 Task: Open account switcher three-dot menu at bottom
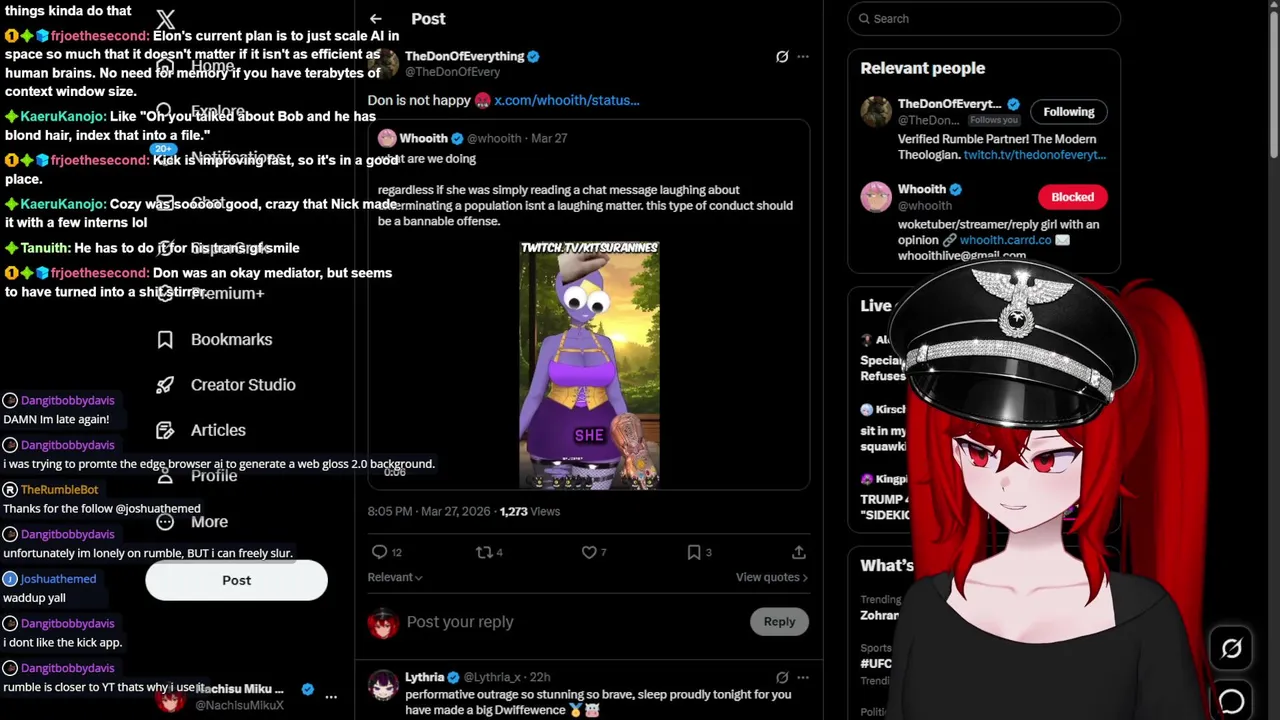331,697
